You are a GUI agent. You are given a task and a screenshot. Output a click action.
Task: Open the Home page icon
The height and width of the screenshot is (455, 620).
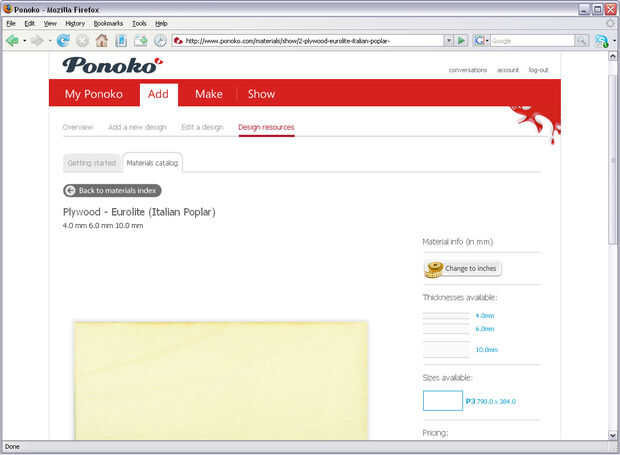[102, 40]
